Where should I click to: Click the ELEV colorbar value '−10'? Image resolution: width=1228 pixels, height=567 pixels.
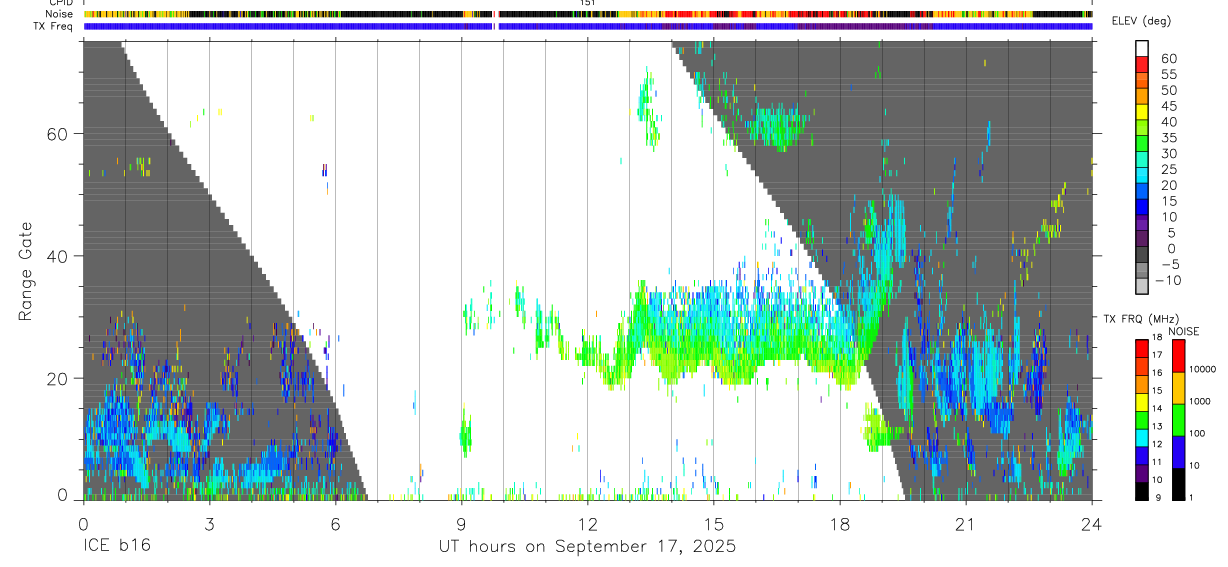pos(1166,280)
